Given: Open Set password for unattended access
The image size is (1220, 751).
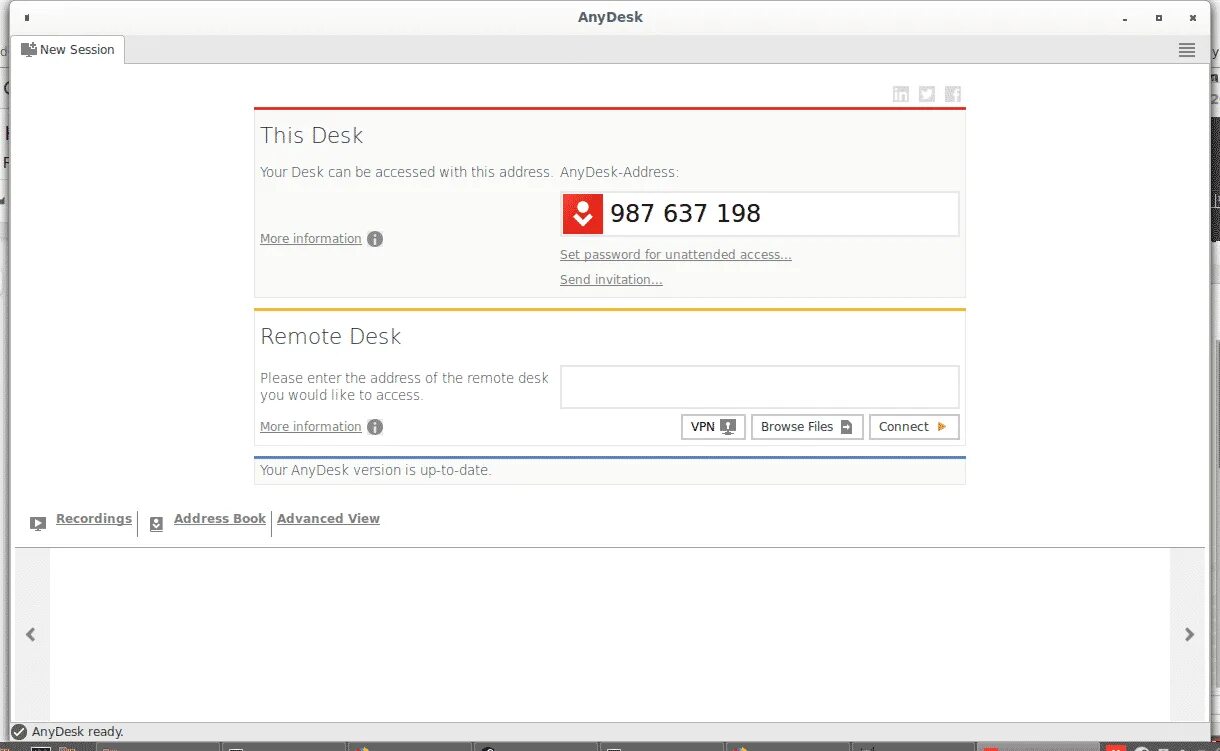Looking at the screenshot, I should point(676,255).
